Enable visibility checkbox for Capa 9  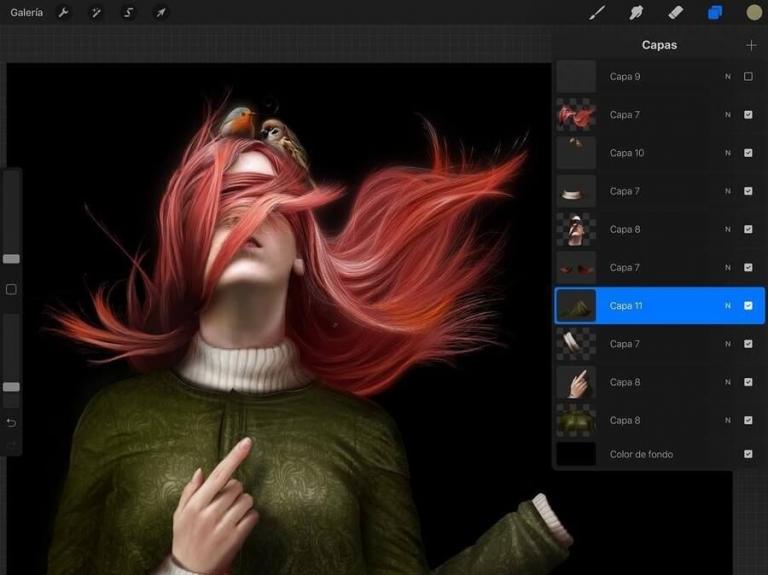pyautogui.click(x=748, y=76)
